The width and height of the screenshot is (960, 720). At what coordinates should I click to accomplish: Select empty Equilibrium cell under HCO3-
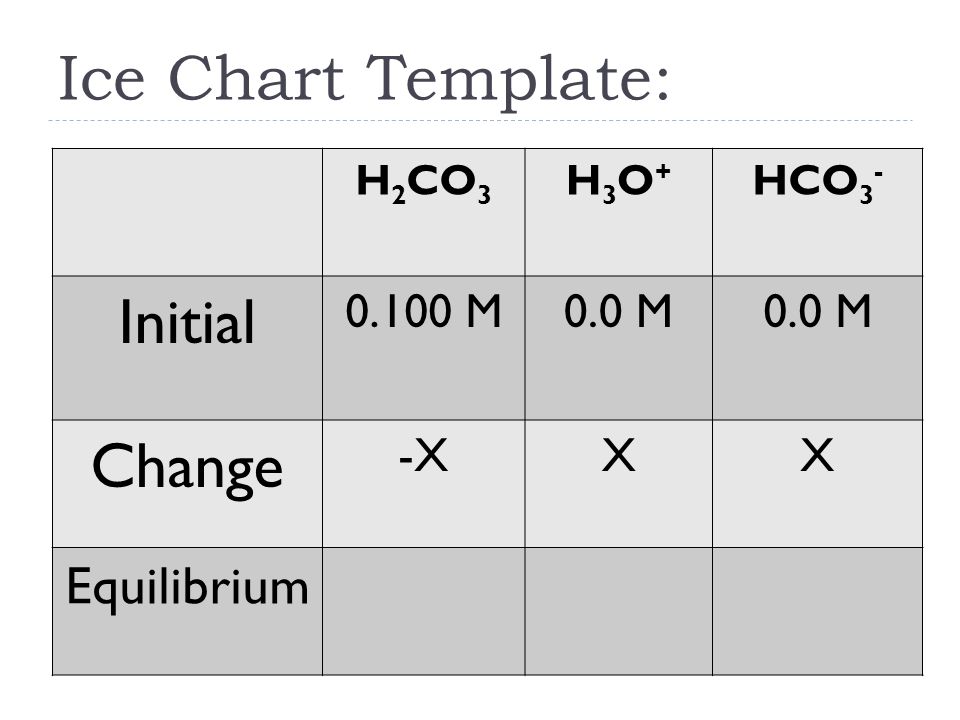[x=817, y=611]
